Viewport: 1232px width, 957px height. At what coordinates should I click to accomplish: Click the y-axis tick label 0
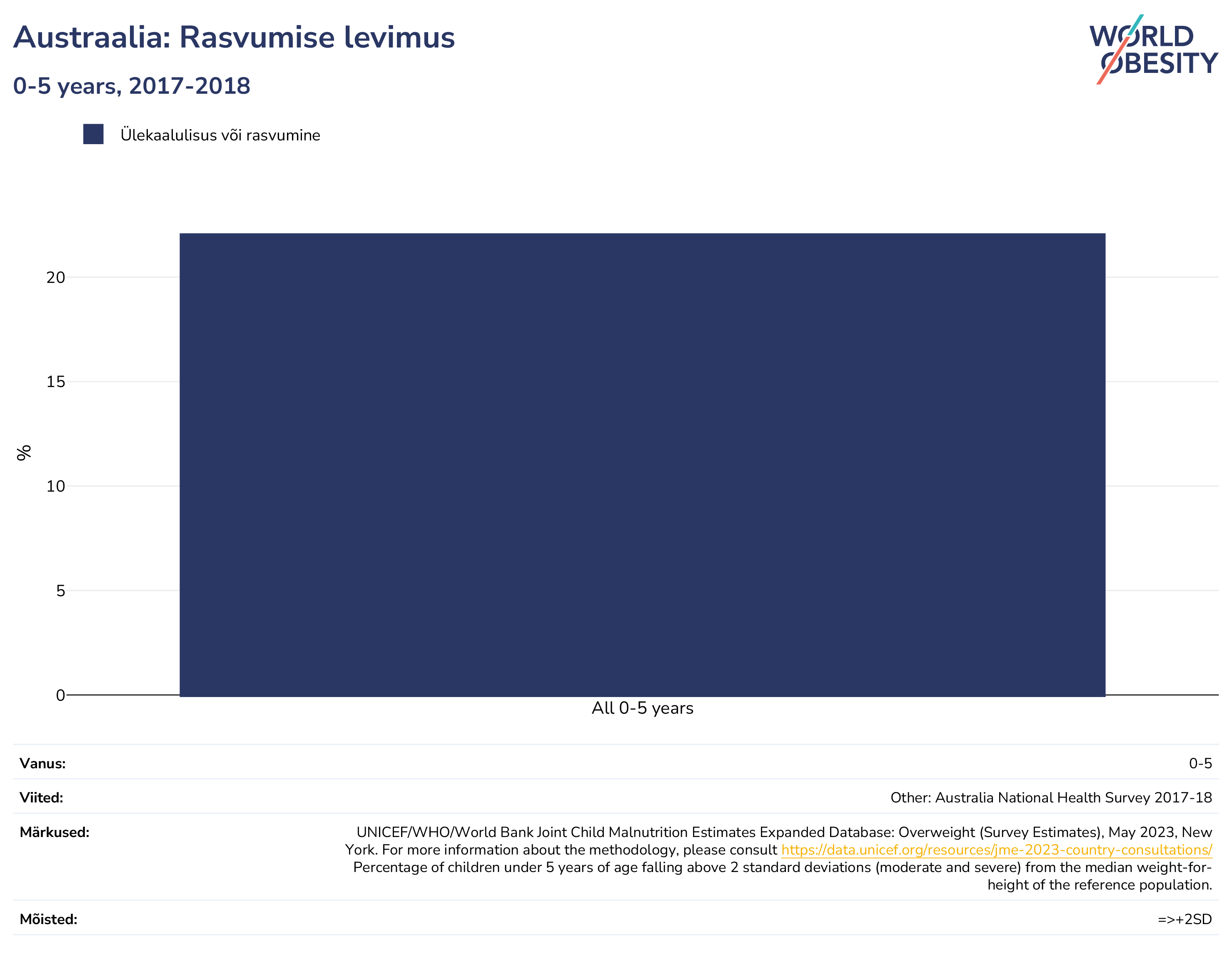[x=61, y=695]
